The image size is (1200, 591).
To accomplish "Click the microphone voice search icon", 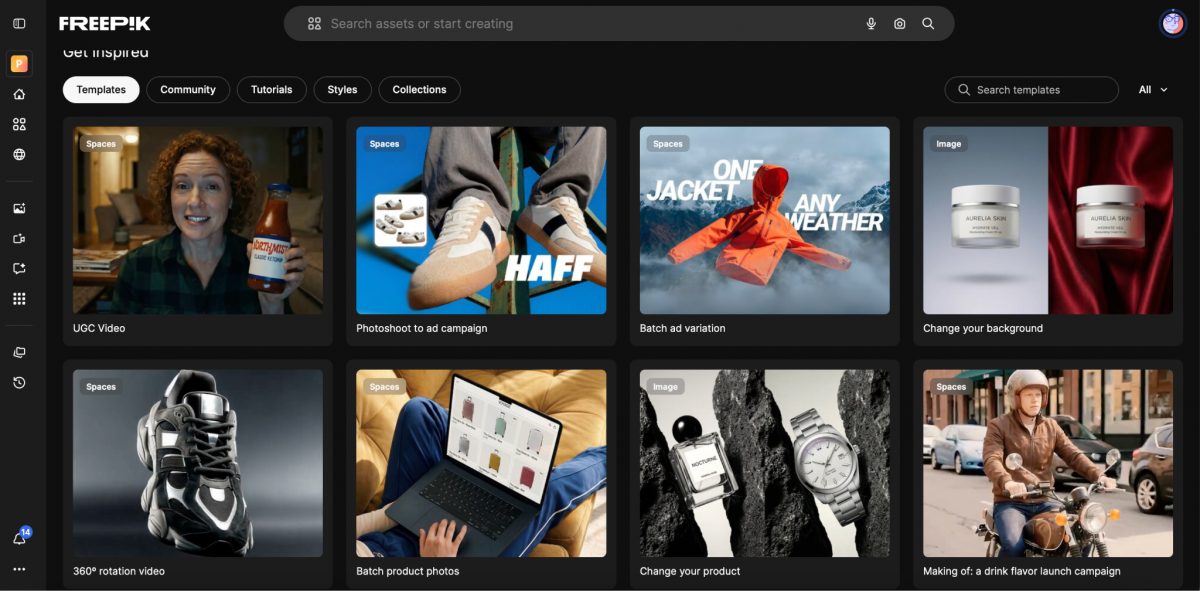I will pyautogui.click(x=871, y=24).
